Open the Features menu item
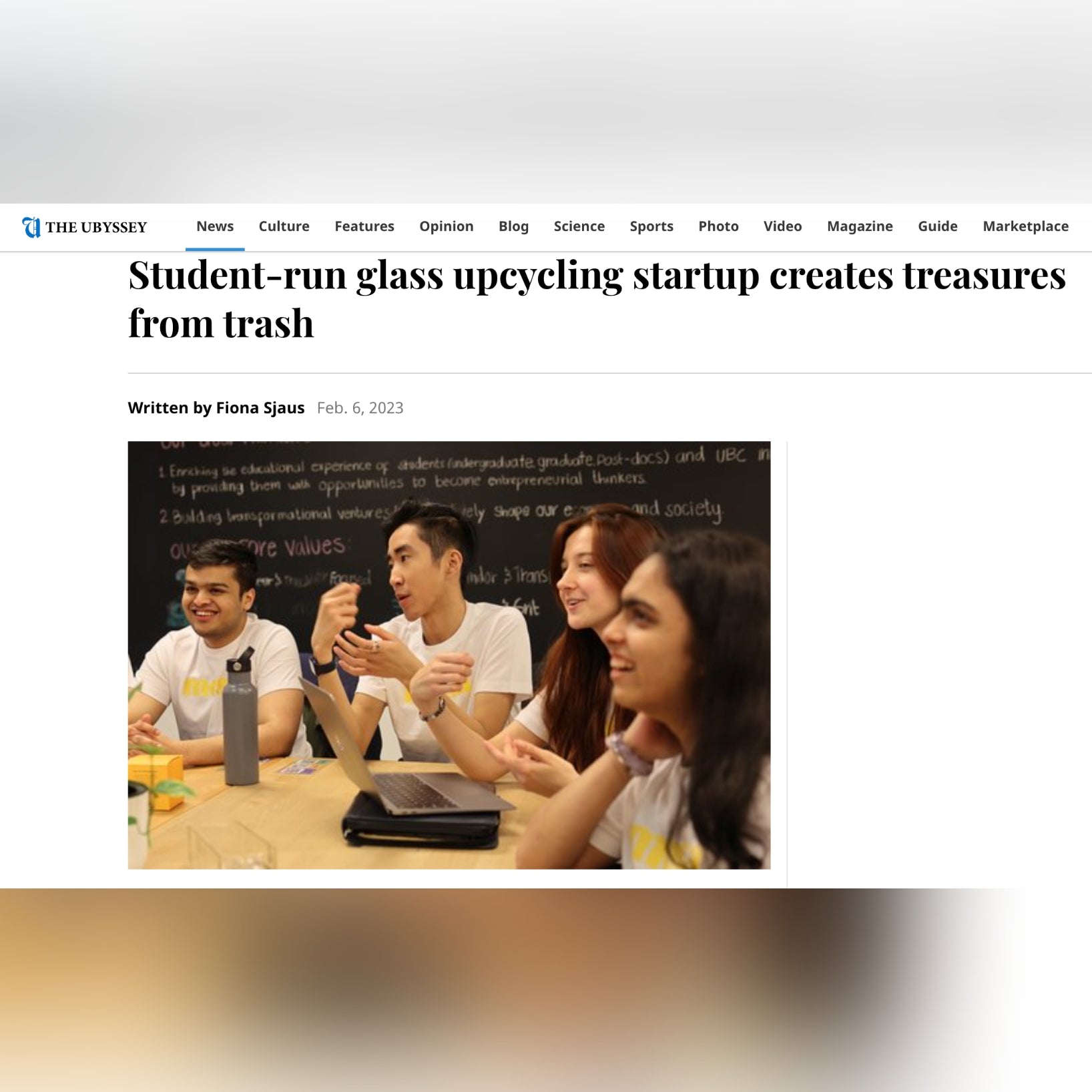The image size is (1092, 1092). coord(364,226)
